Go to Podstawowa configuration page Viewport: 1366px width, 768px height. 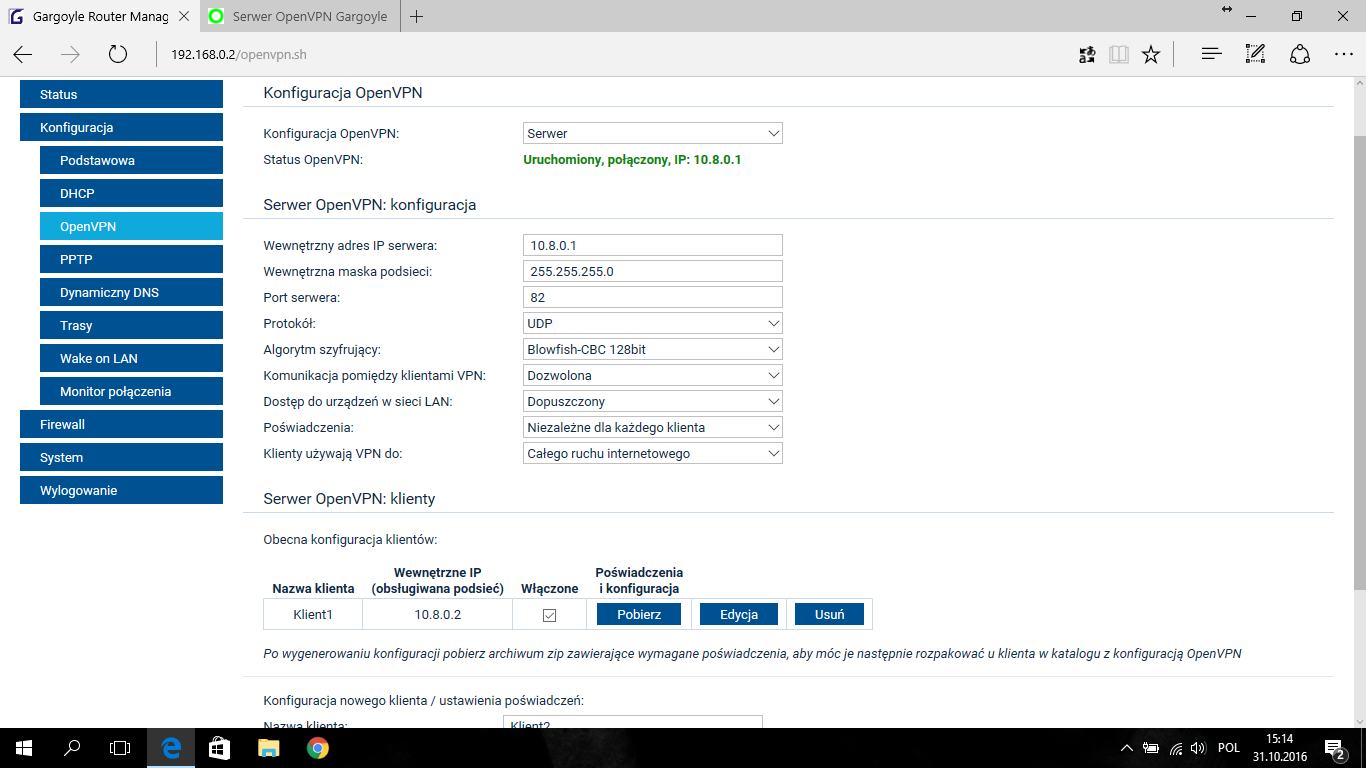(x=131, y=160)
